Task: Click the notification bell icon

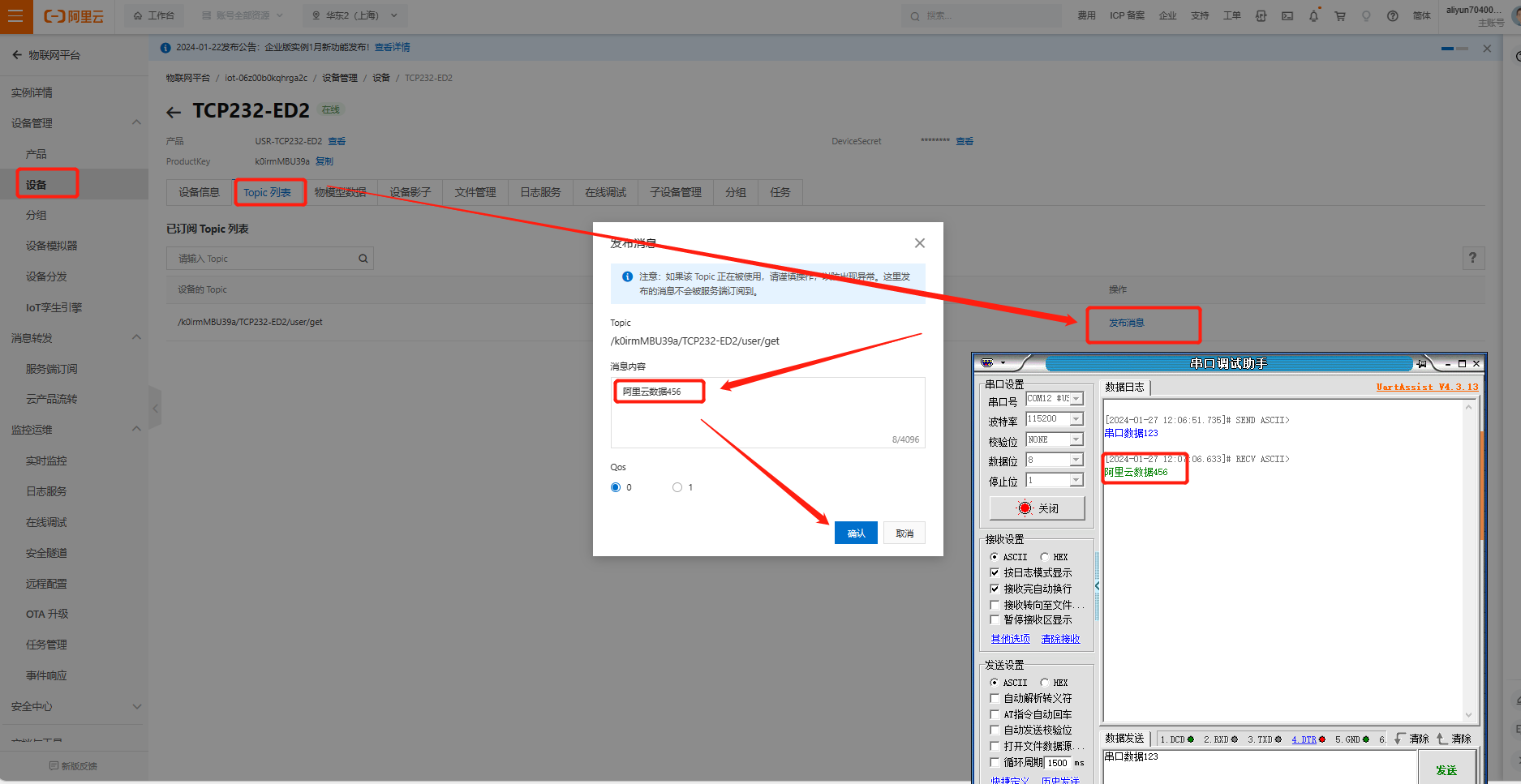Action: point(1313,16)
